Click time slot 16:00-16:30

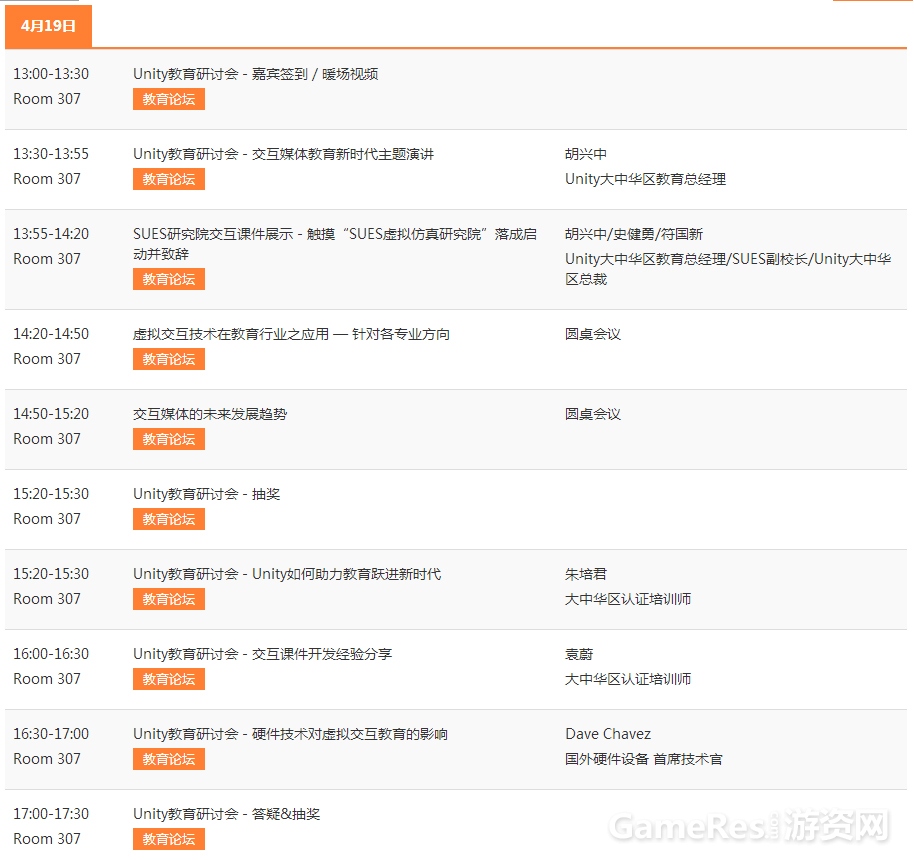(51, 654)
